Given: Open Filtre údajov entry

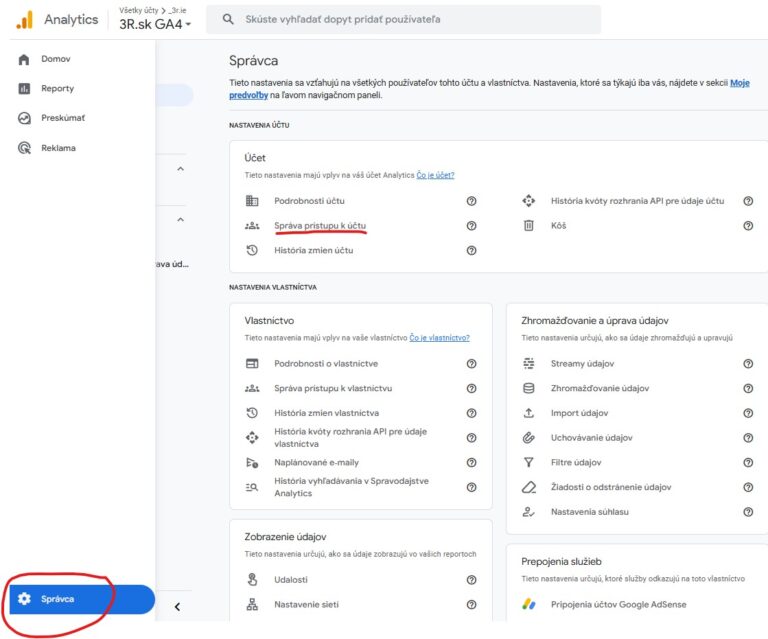Looking at the screenshot, I should tap(576, 462).
